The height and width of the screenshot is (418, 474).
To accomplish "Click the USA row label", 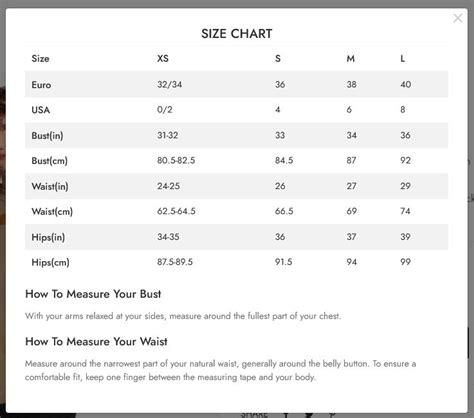I will 41,110.
